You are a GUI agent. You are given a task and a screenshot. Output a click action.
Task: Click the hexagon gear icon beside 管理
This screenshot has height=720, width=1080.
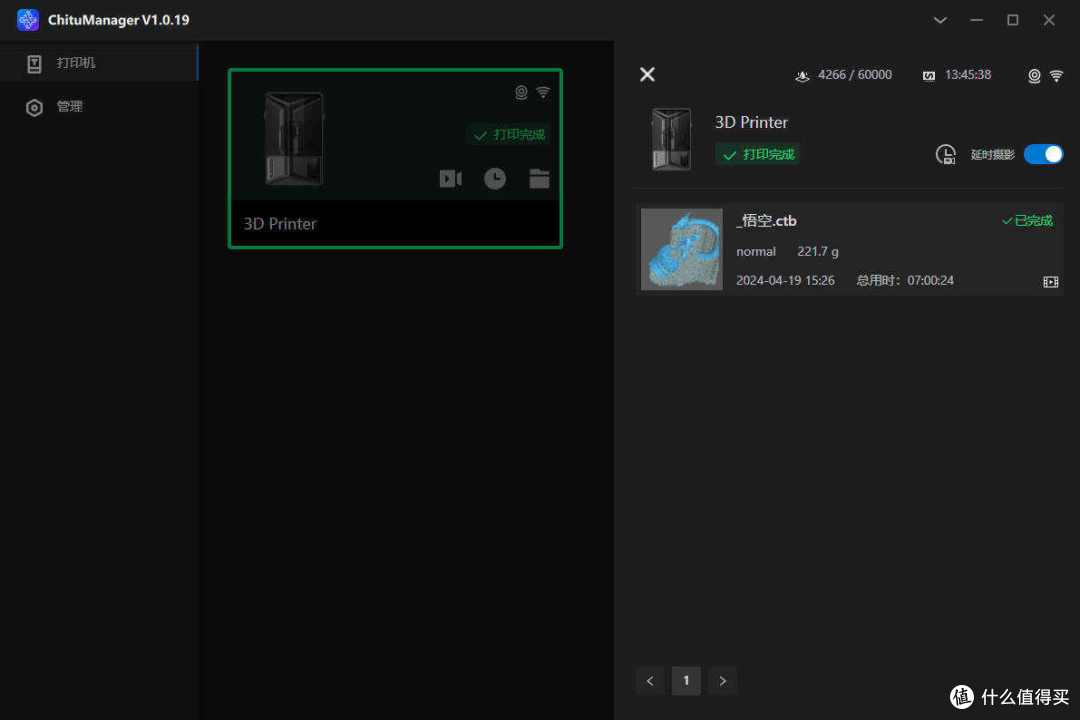34,107
